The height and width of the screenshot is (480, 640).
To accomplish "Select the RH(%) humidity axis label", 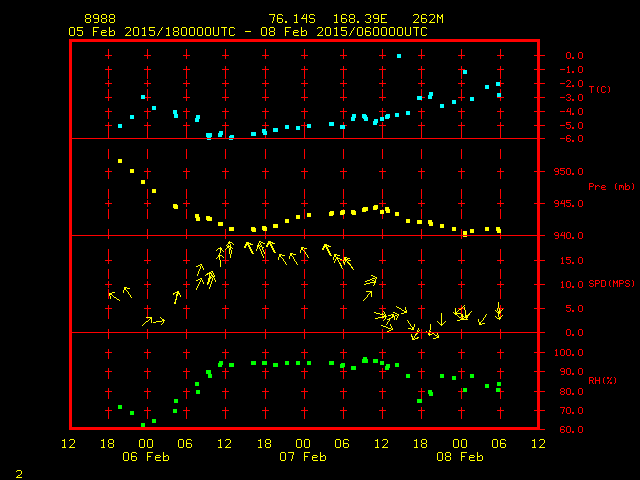I will click(600, 380).
